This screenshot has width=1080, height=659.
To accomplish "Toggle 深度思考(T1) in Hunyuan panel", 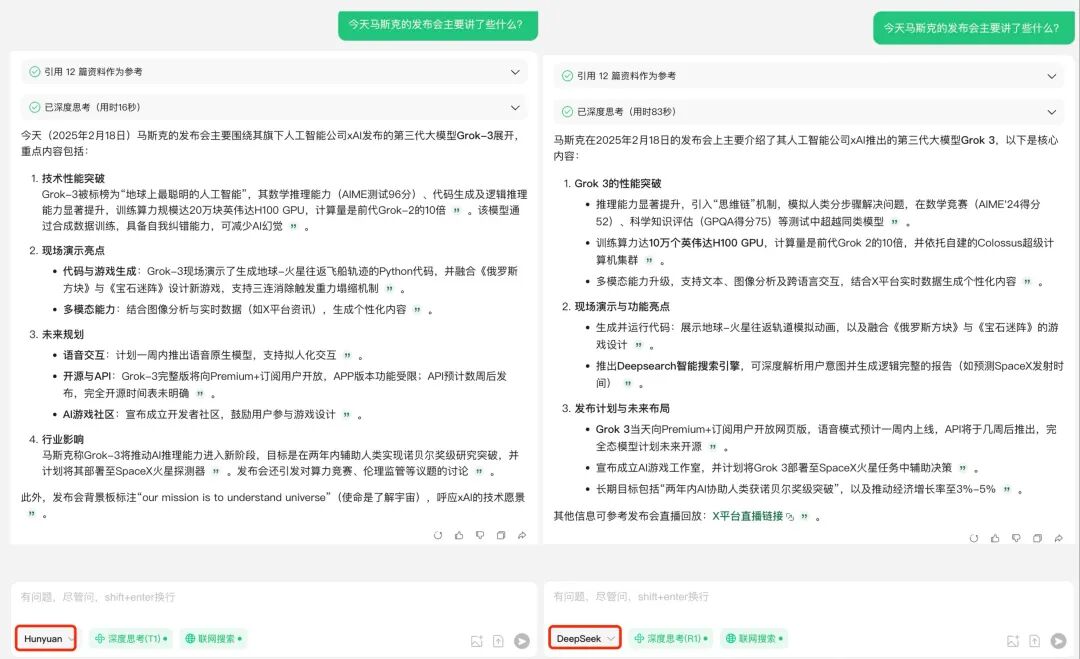I will pyautogui.click(x=131, y=638).
